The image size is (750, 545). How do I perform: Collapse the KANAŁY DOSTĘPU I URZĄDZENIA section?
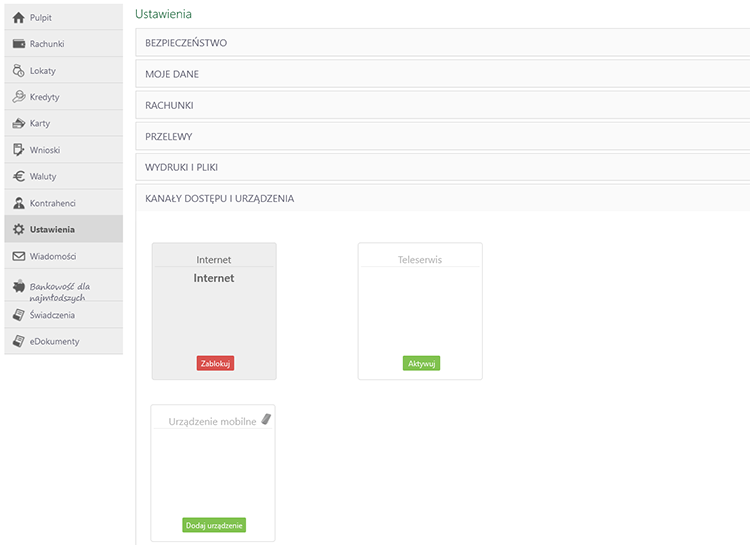219,198
